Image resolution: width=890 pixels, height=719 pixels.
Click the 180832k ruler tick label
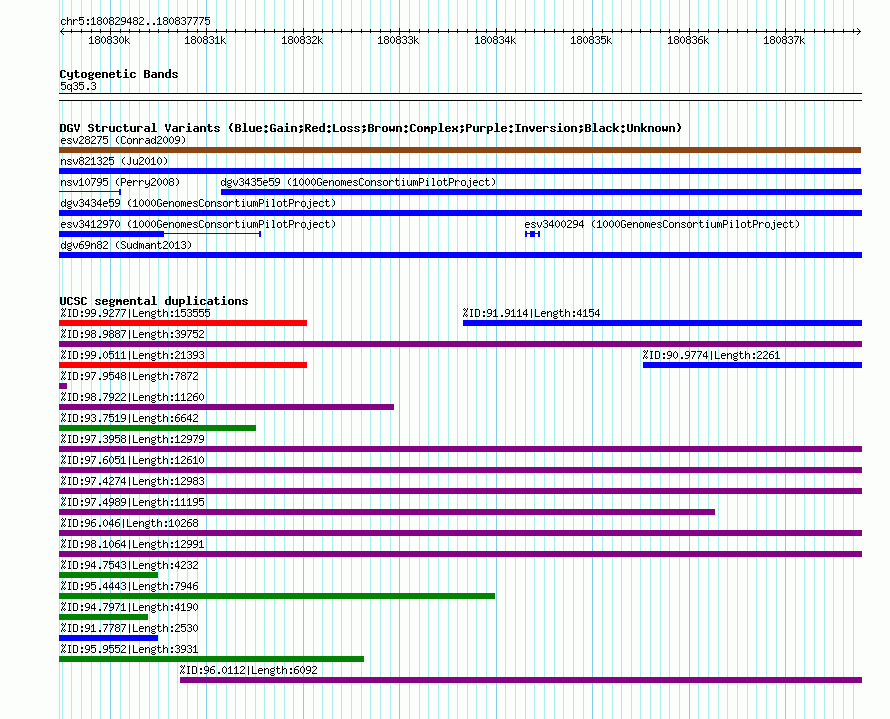click(302, 40)
